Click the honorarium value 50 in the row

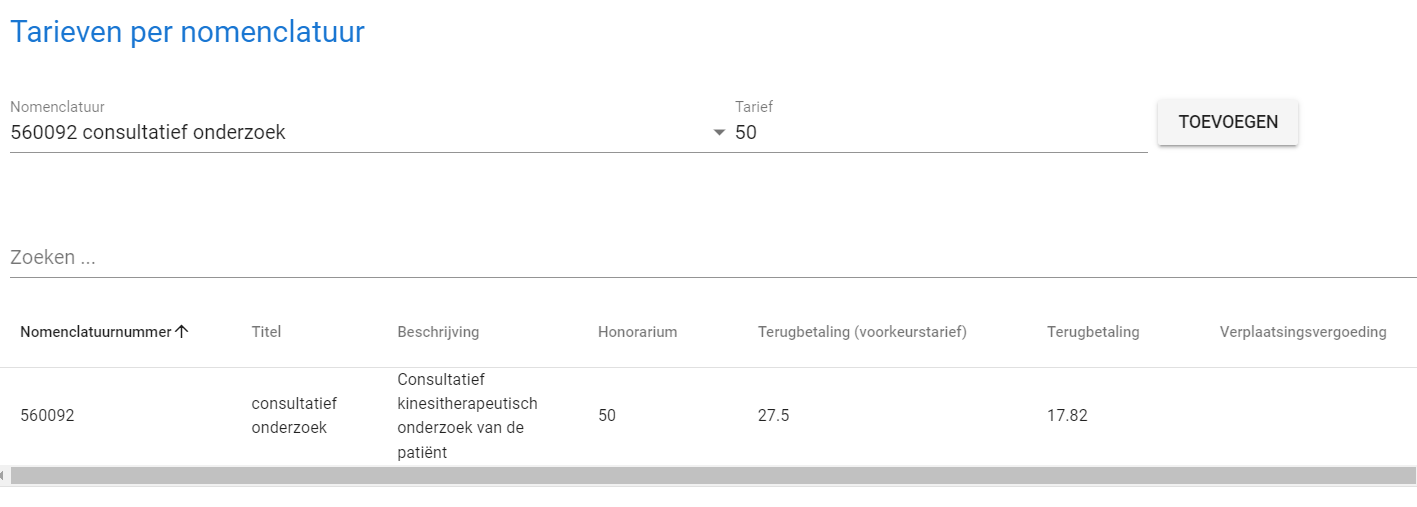coord(607,416)
